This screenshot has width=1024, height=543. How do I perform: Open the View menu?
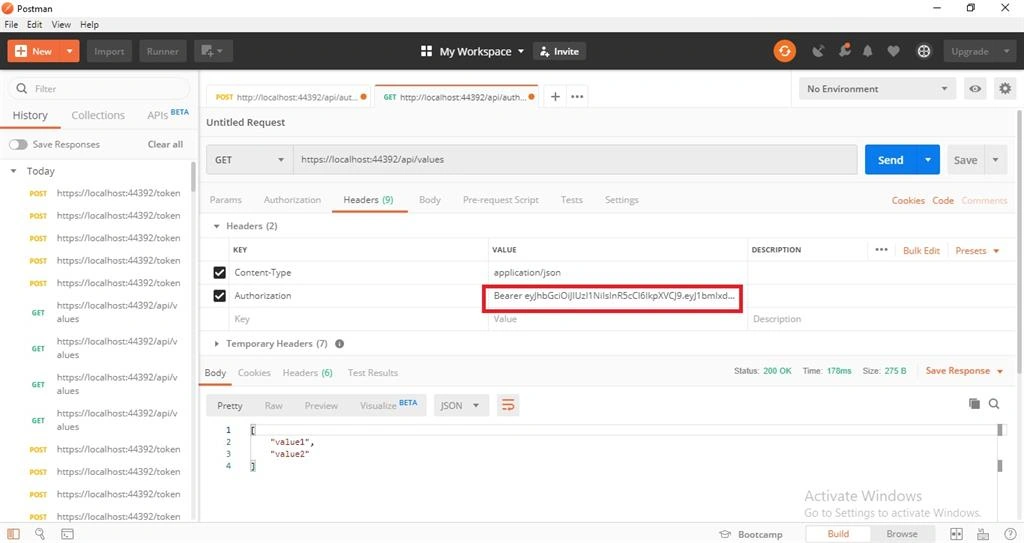click(61, 24)
